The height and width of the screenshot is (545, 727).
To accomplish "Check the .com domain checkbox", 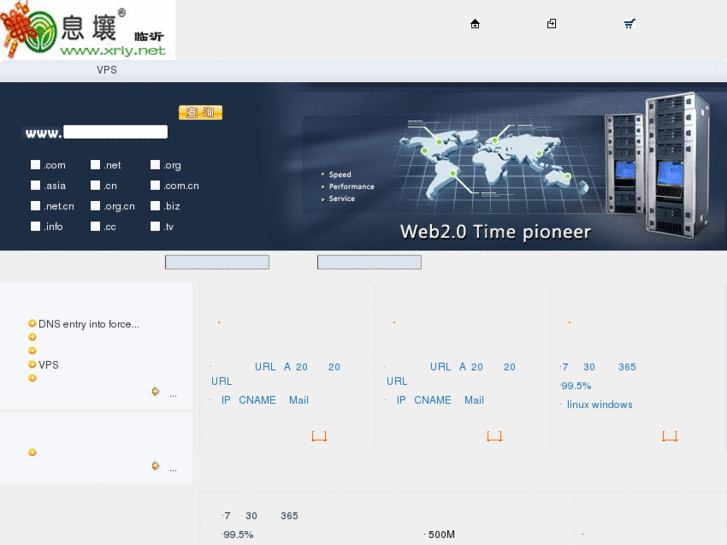I will [x=36, y=165].
